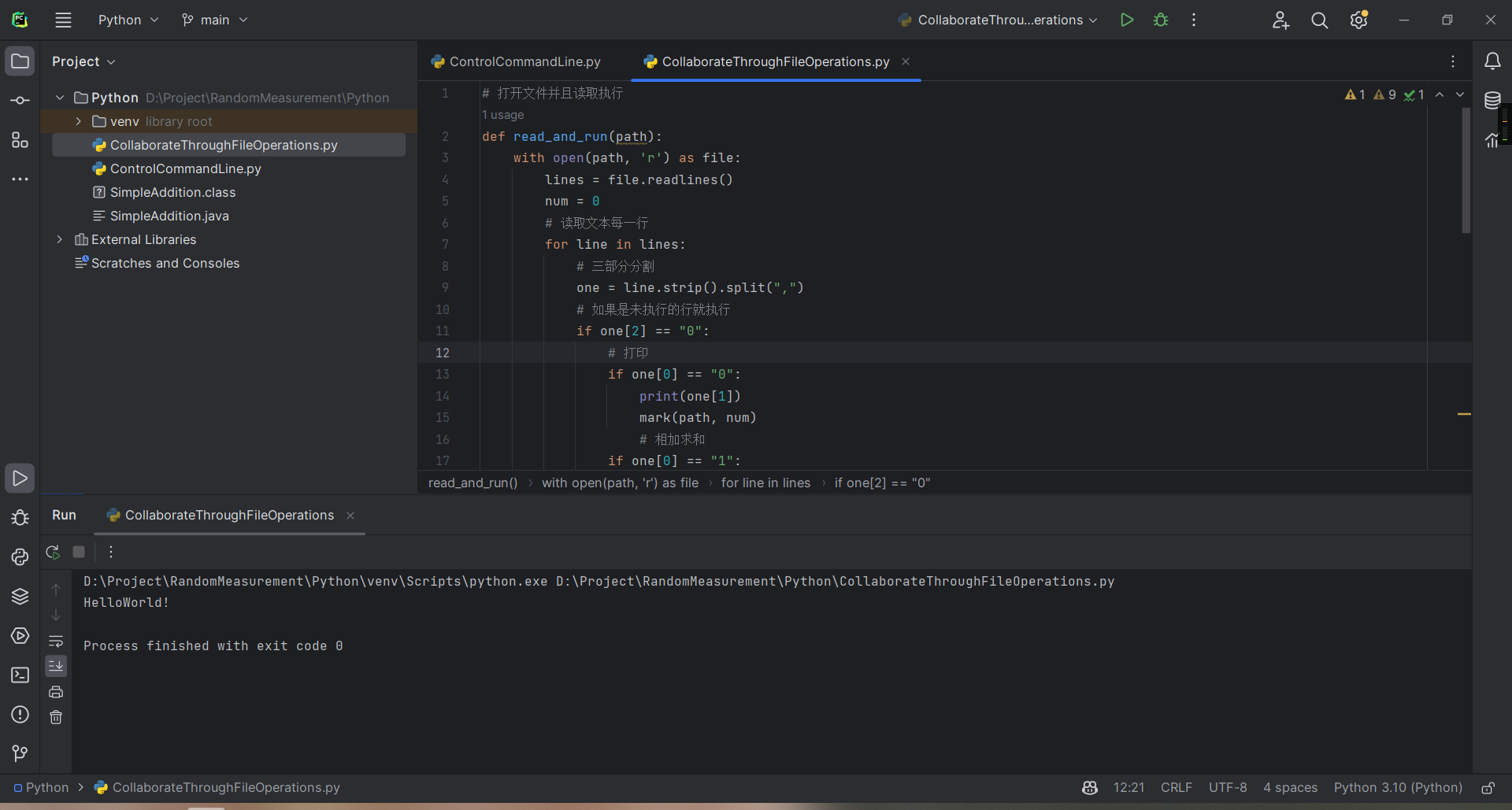Jump to next highlighted error arrow
The image size is (1512, 810).
1460,94
